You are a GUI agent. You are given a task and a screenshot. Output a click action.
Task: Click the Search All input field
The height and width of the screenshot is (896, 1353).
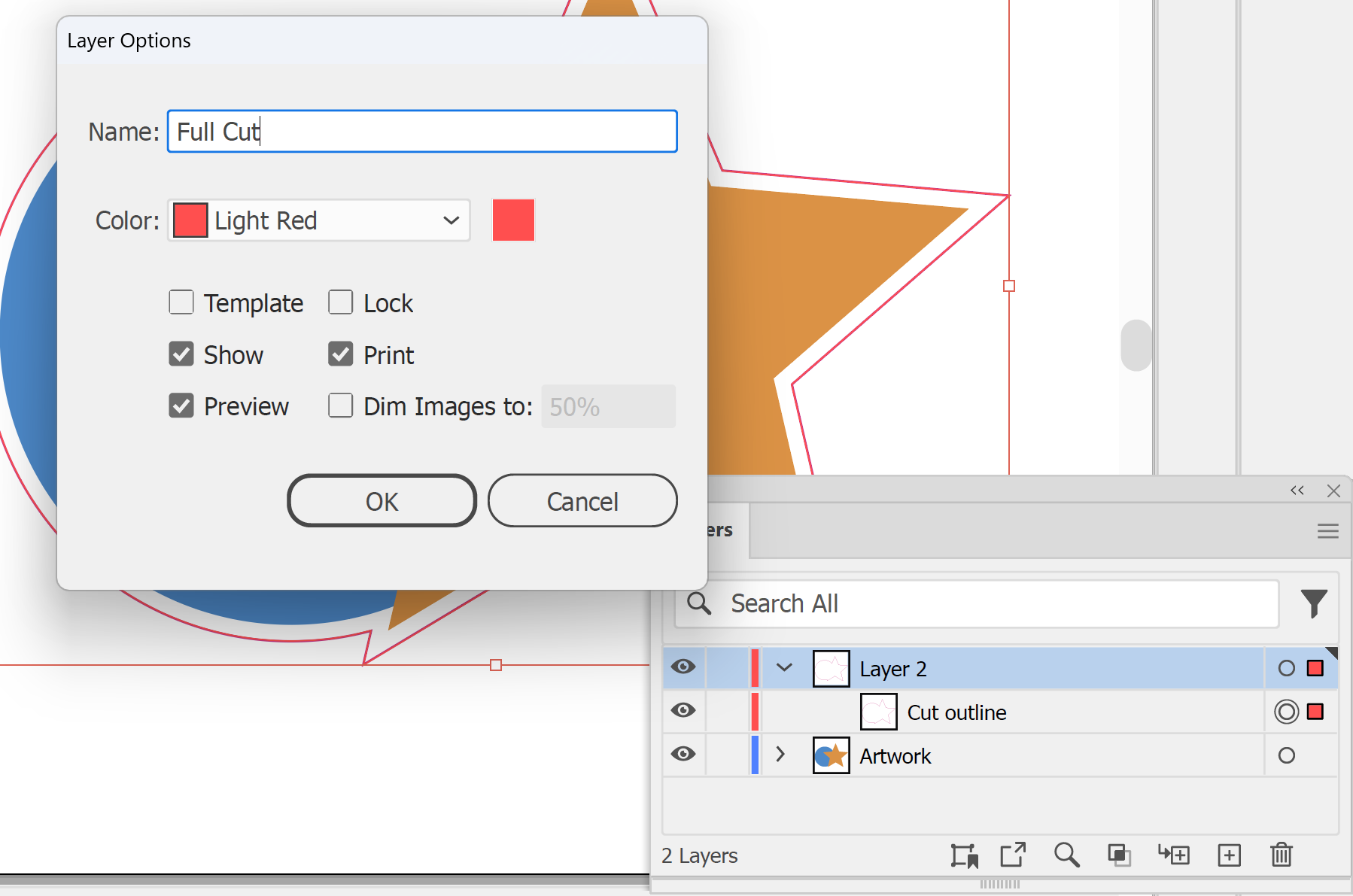coord(977,603)
